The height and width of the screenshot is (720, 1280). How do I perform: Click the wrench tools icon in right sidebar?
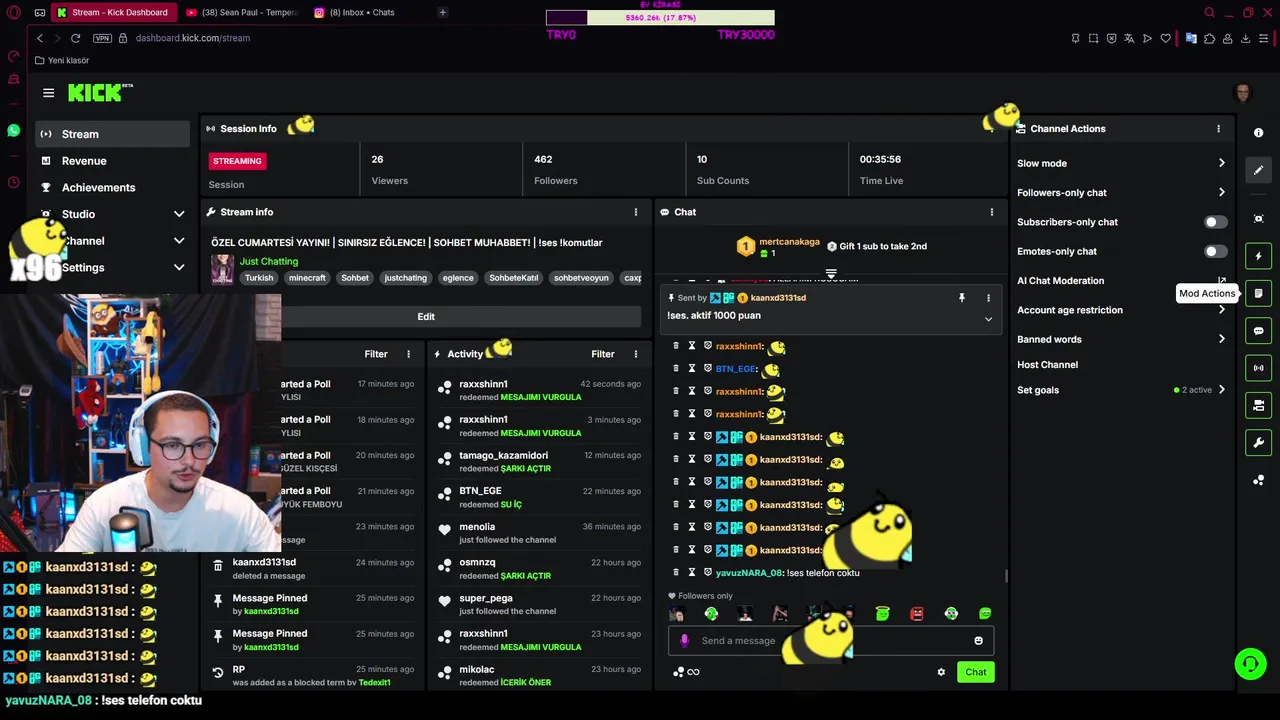click(1259, 443)
